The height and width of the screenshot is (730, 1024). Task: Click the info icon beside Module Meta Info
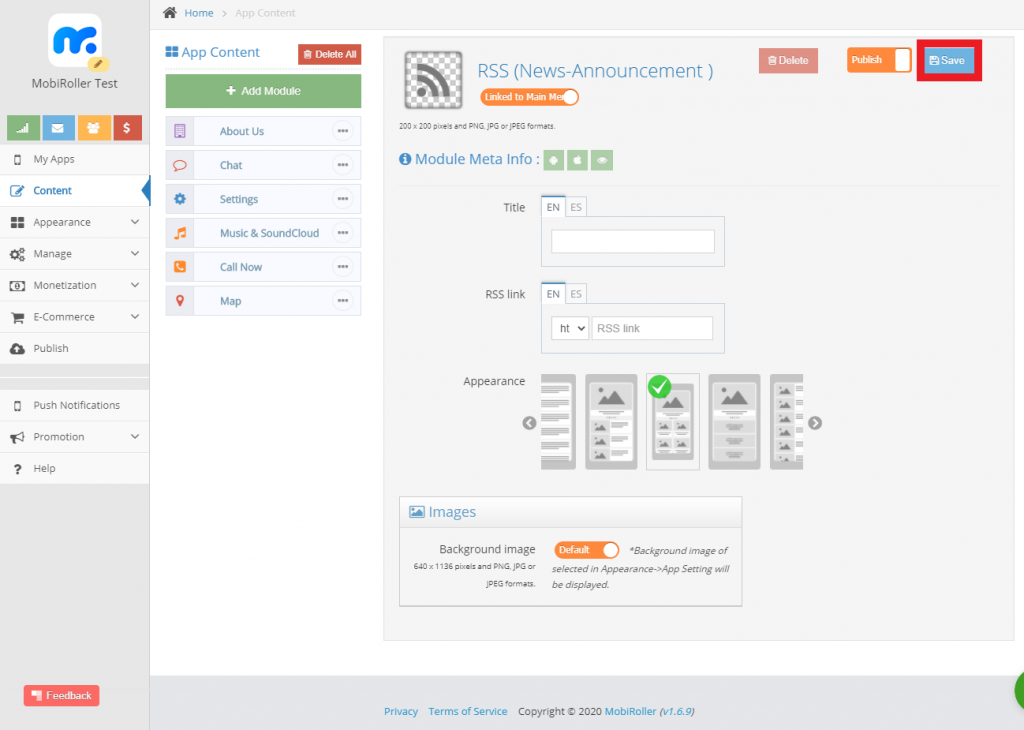(x=405, y=160)
